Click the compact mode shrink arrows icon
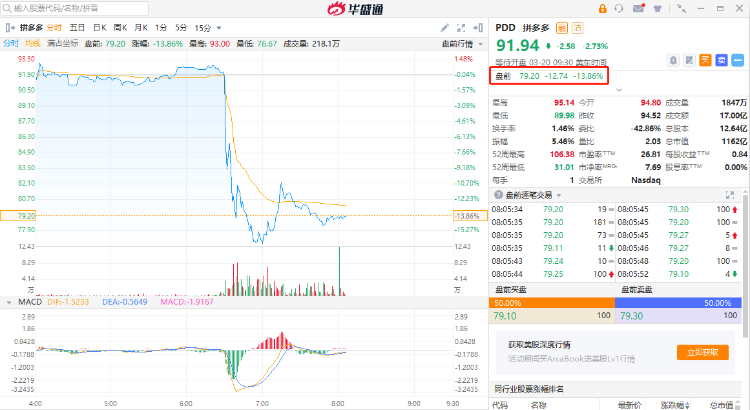The height and width of the screenshot is (410, 750). tap(682, 8)
